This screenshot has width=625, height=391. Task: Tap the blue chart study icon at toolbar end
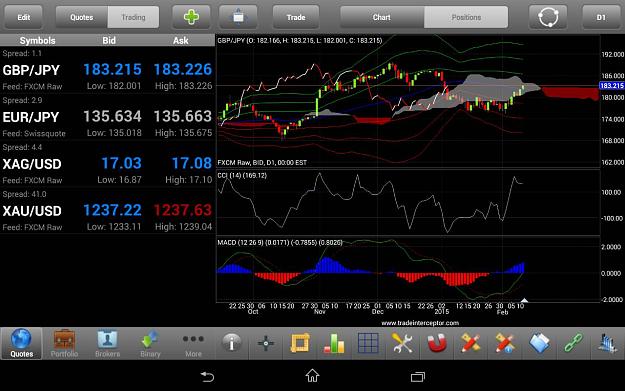[x=607, y=343]
